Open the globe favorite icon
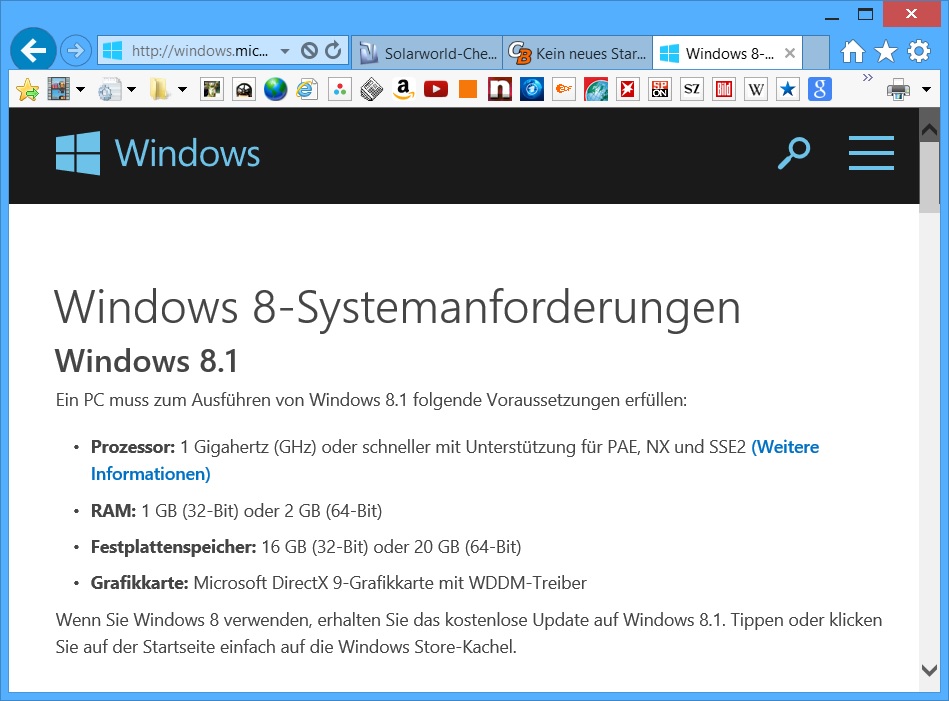 [275, 90]
